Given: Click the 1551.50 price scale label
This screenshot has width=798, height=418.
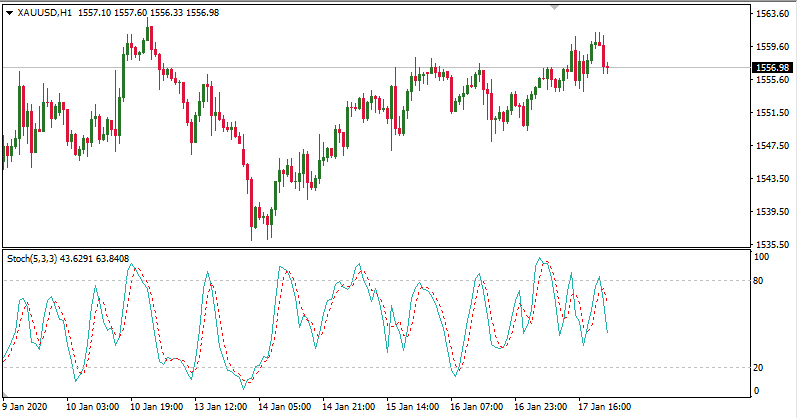Looking at the screenshot, I should pos(772,113).
